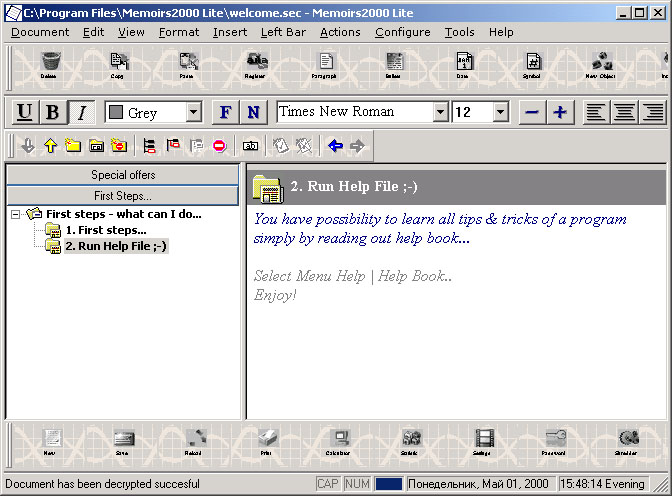Collapse 'First steps - what can I do...' tree

(15, 214)
